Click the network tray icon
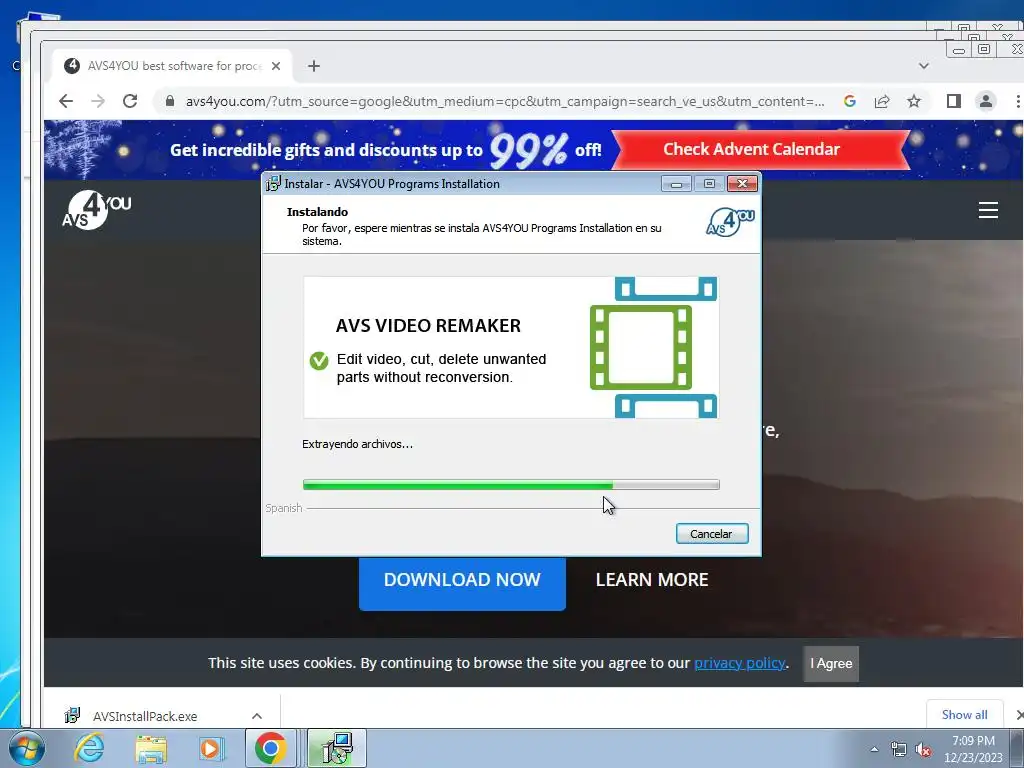Image resolution: width=1024 pixels, height=768 pixels. click(x=899, y=749)
